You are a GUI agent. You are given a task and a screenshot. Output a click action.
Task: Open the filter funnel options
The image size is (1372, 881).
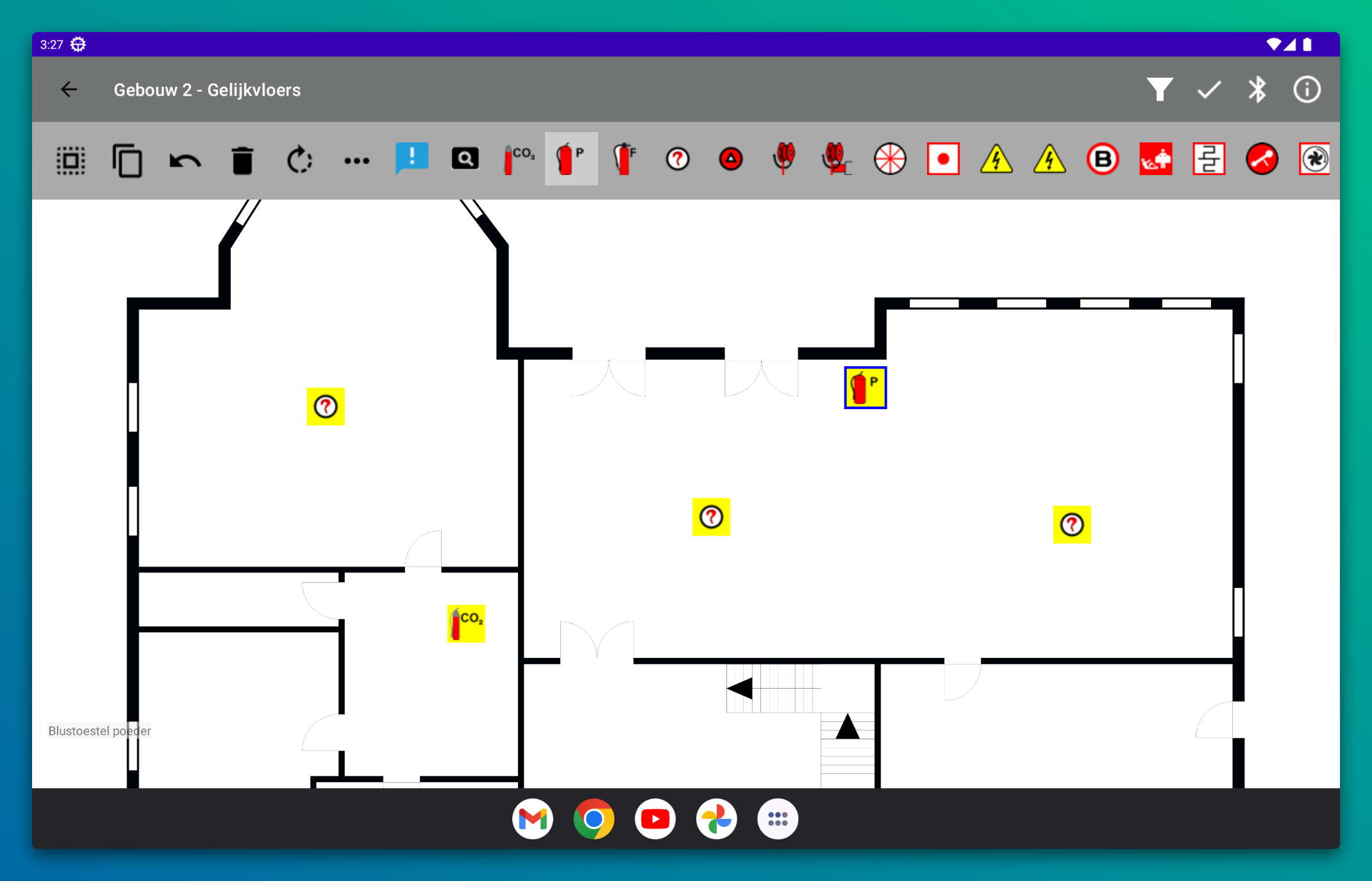[1159, 90]
